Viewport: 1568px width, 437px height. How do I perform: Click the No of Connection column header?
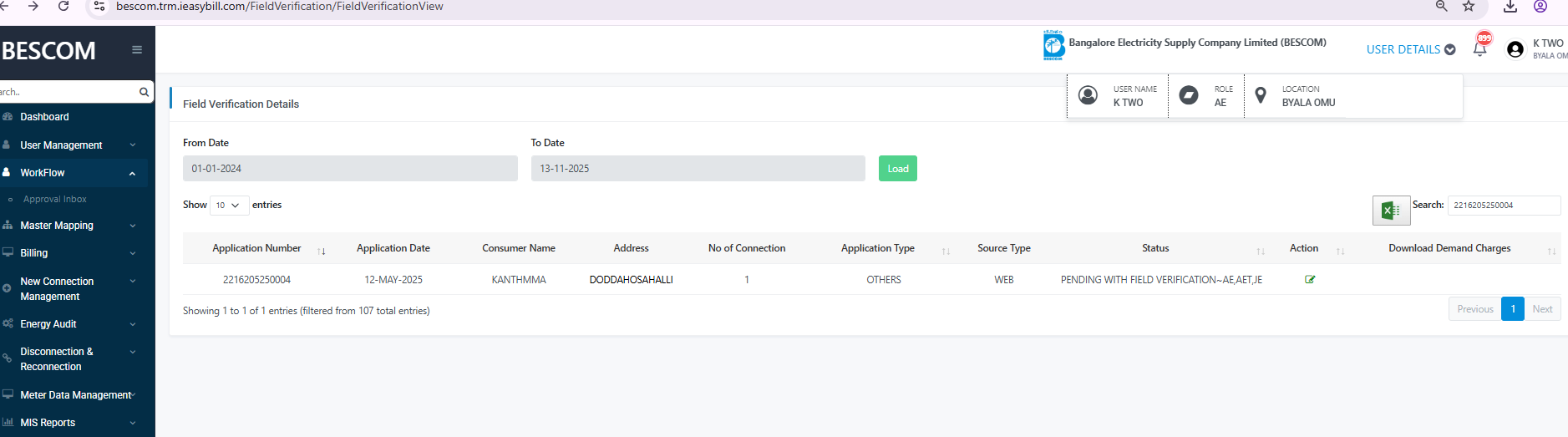(747, 248)
